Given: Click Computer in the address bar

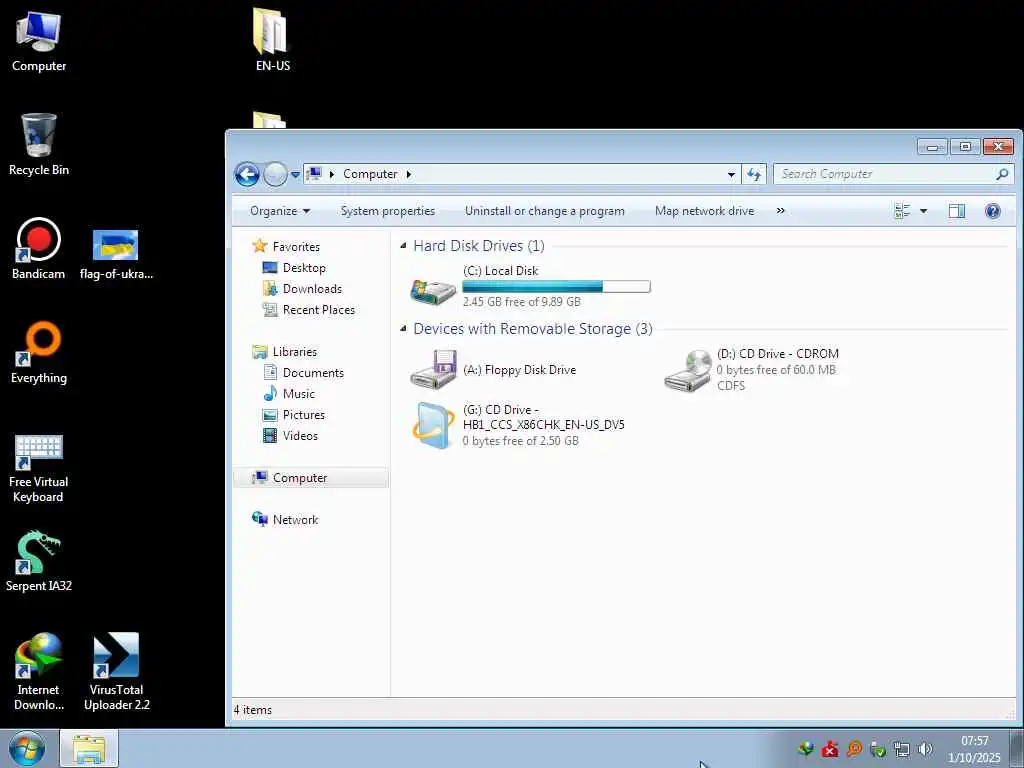Looking at the screenshot, I should coord(370,174).
